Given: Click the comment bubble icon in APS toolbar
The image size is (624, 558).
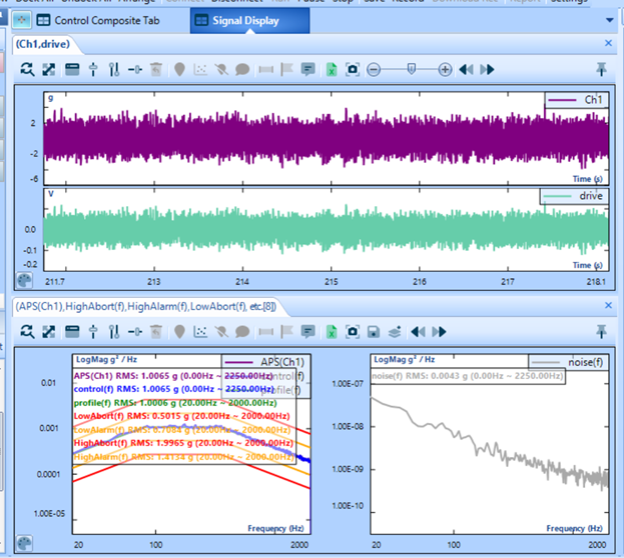Looking at the screenshot, I should click(x=243, y=331).
